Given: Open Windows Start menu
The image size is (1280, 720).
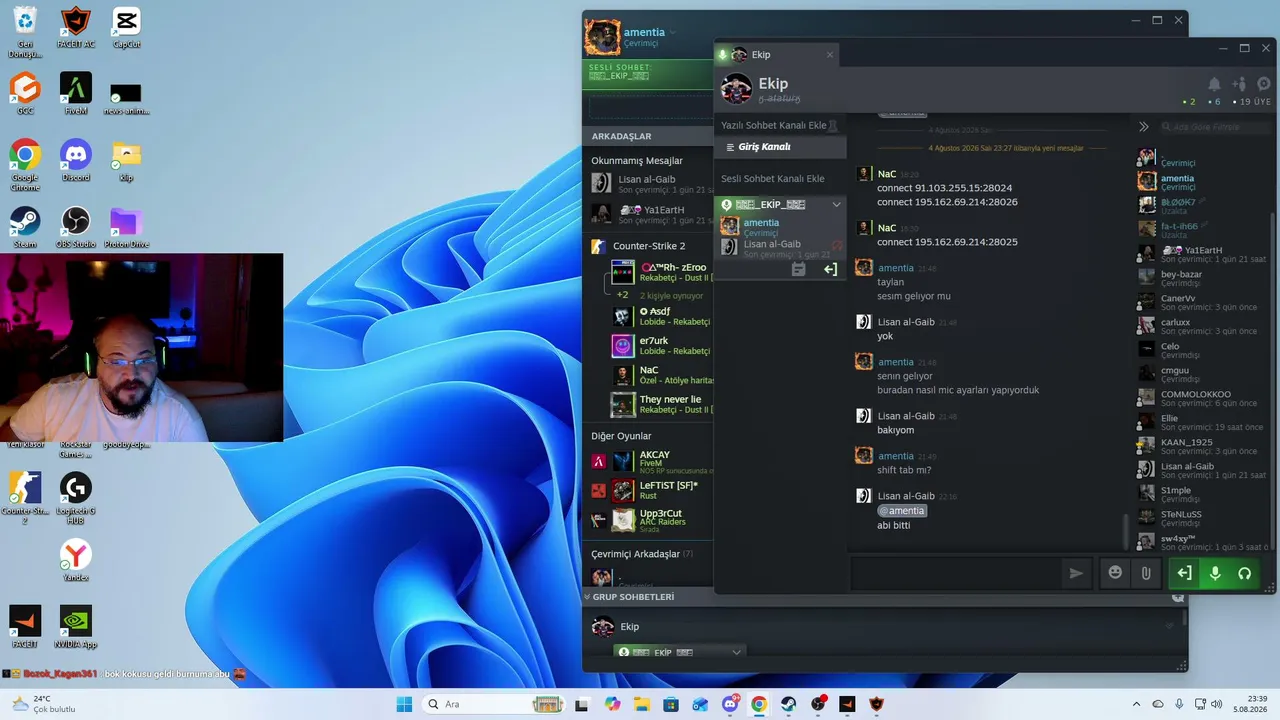Looking at the screenshot, I should point(405,704).
